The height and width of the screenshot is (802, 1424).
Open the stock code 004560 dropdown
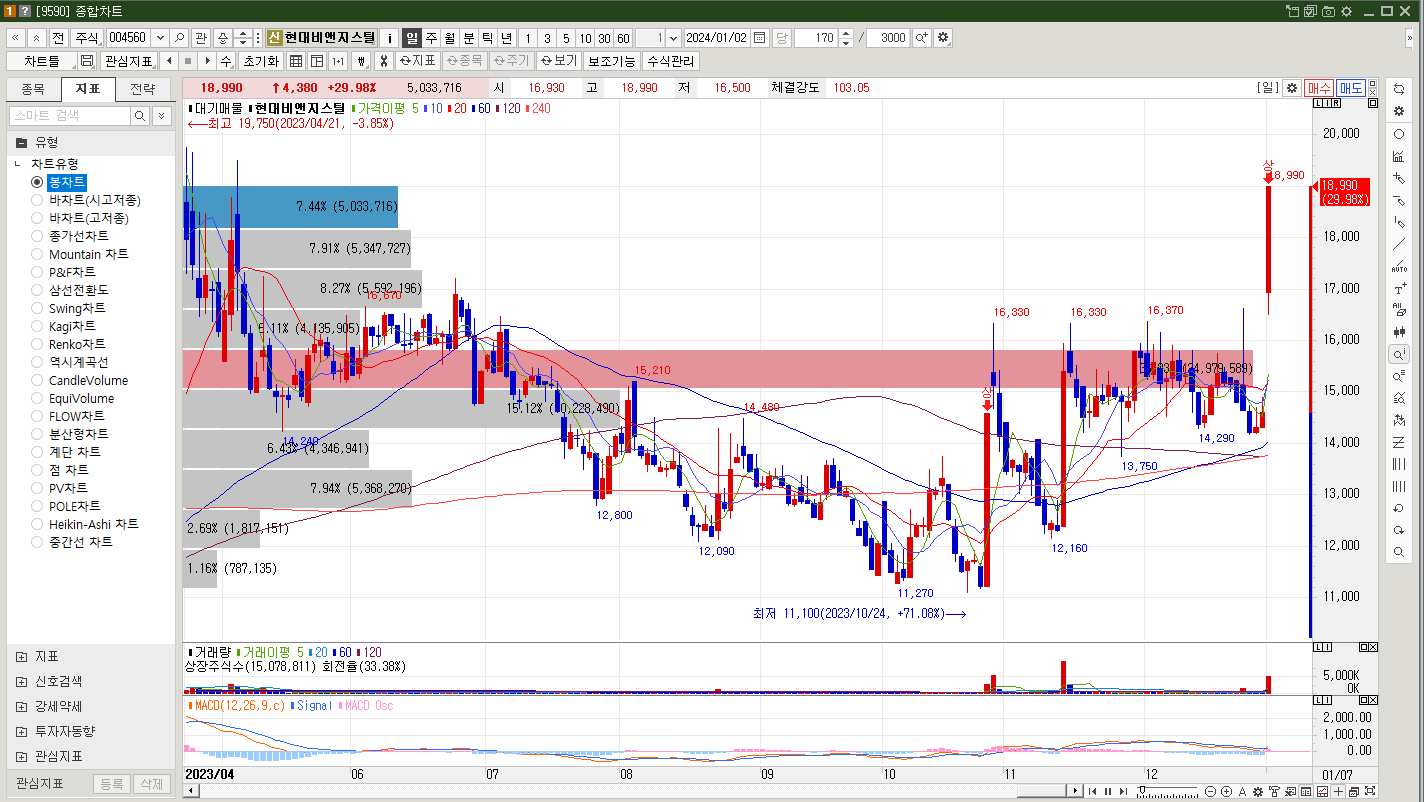(x=159, y=38)
